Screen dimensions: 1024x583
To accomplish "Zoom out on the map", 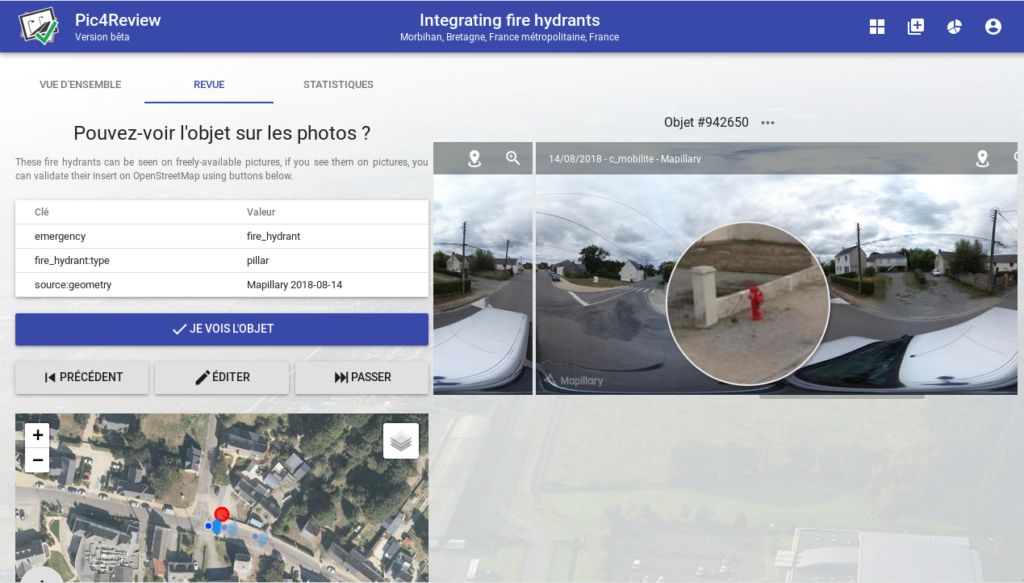I will tap(38, 460).
